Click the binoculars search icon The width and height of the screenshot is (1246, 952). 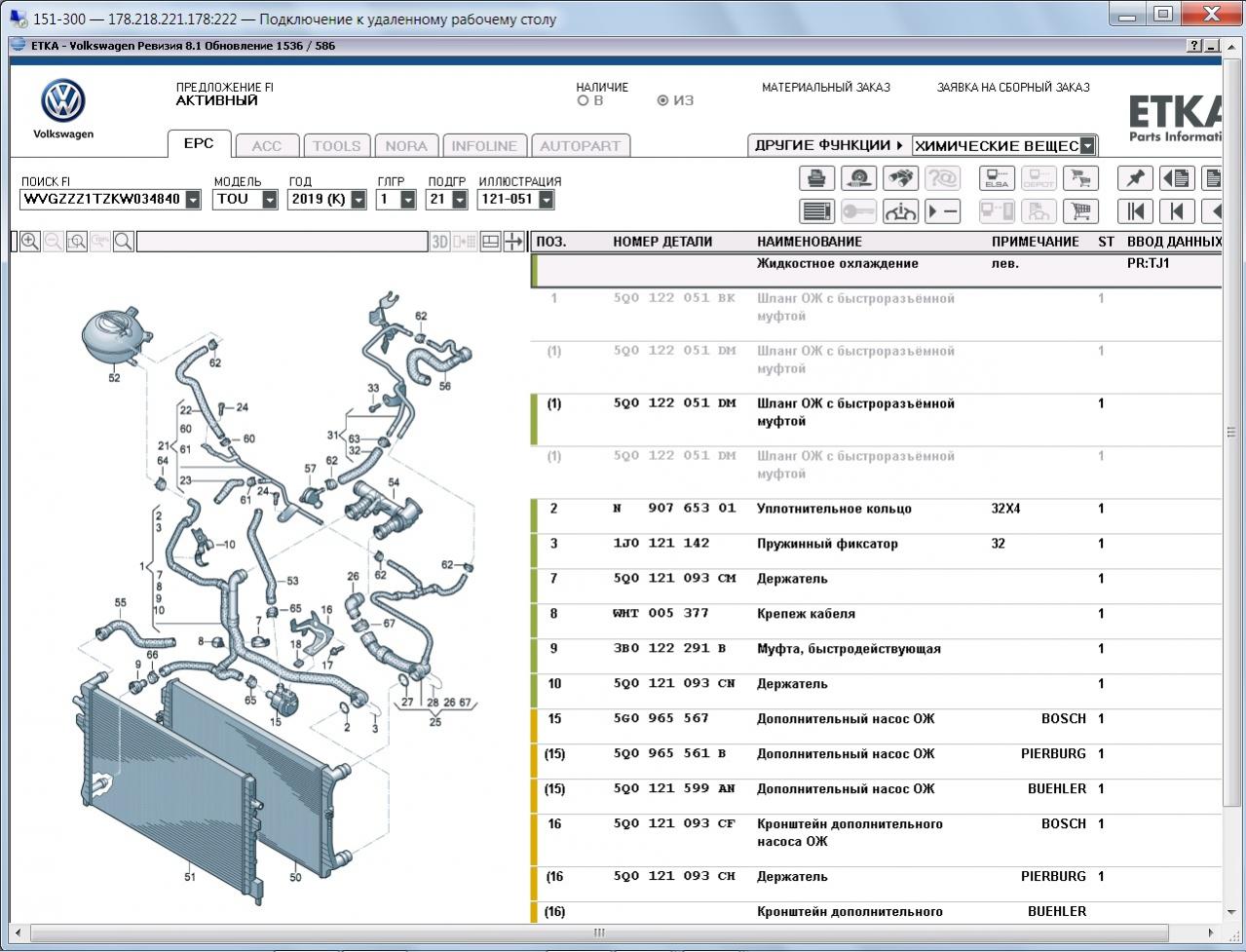[900, 178]
